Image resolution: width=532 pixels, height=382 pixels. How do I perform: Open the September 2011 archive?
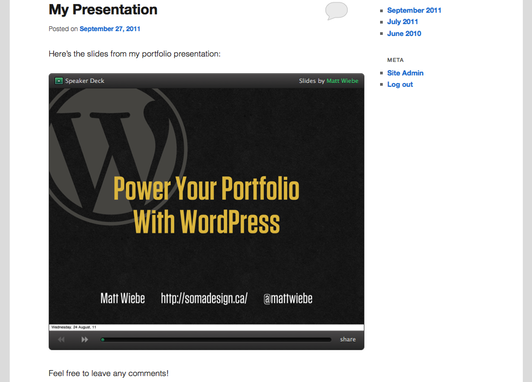(414, 10)
